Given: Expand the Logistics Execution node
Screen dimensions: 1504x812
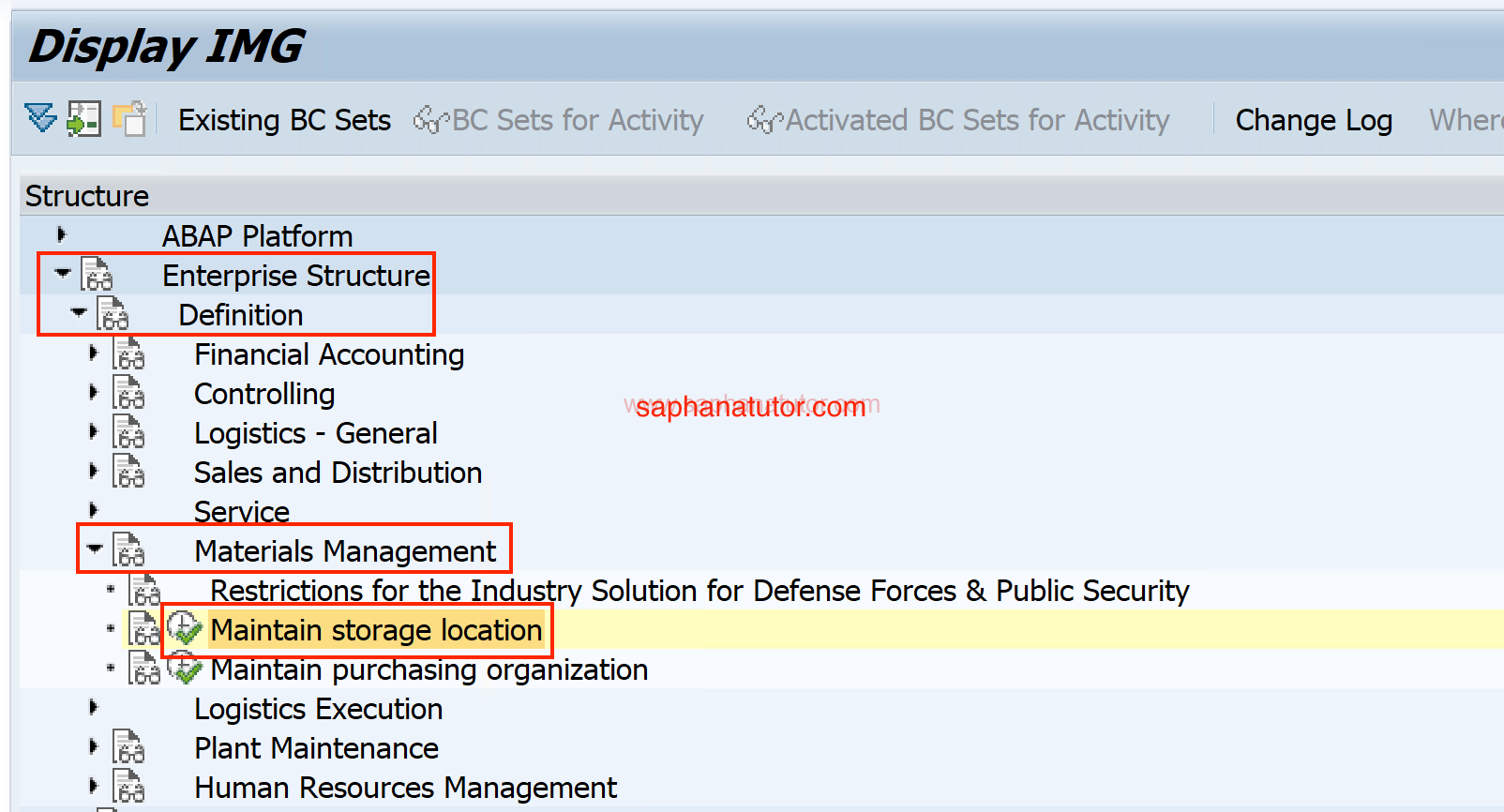Looking at the screenshot, I should click(93, 707).
